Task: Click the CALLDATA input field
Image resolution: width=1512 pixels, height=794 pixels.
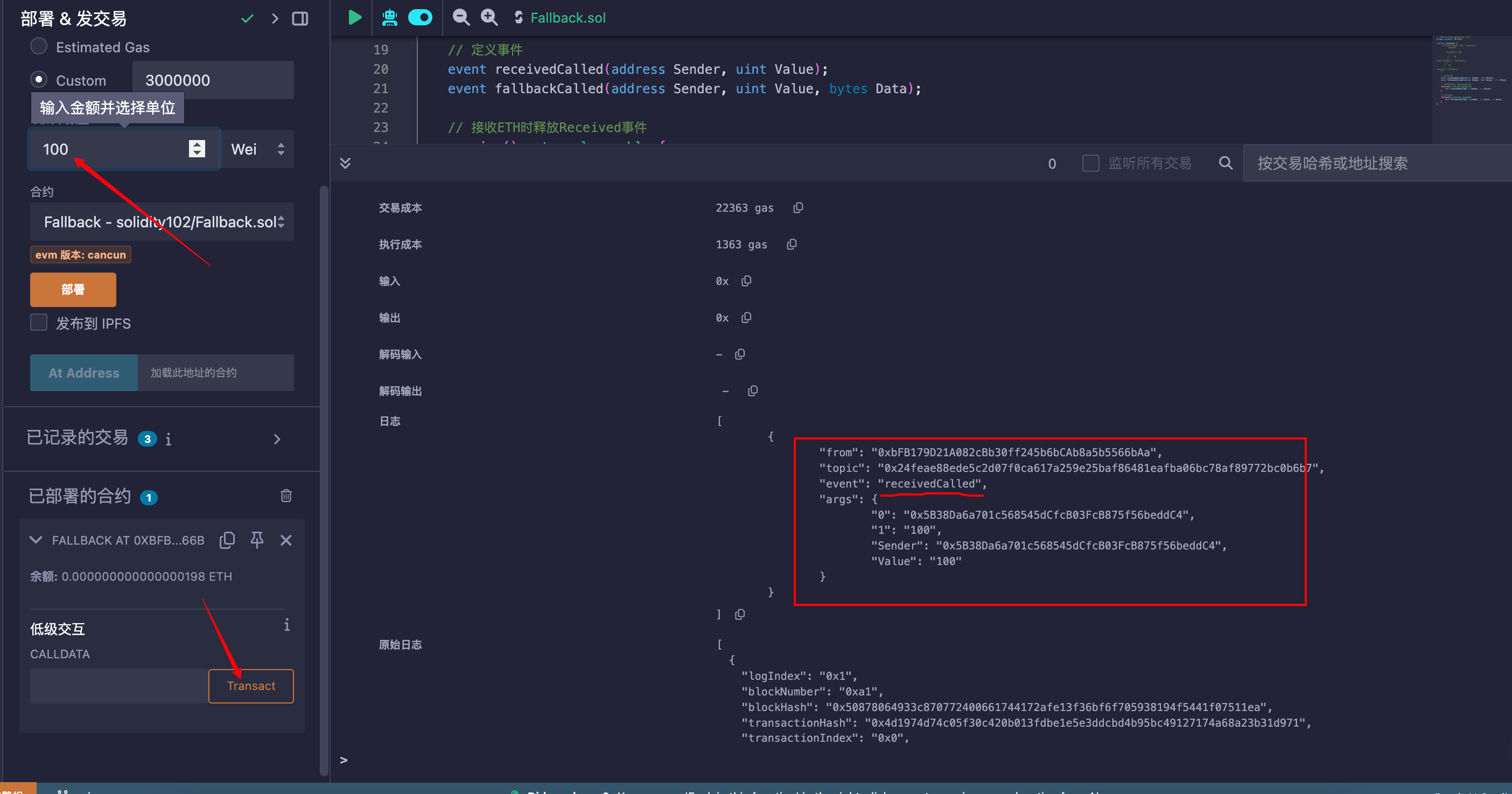Action: 119,686
